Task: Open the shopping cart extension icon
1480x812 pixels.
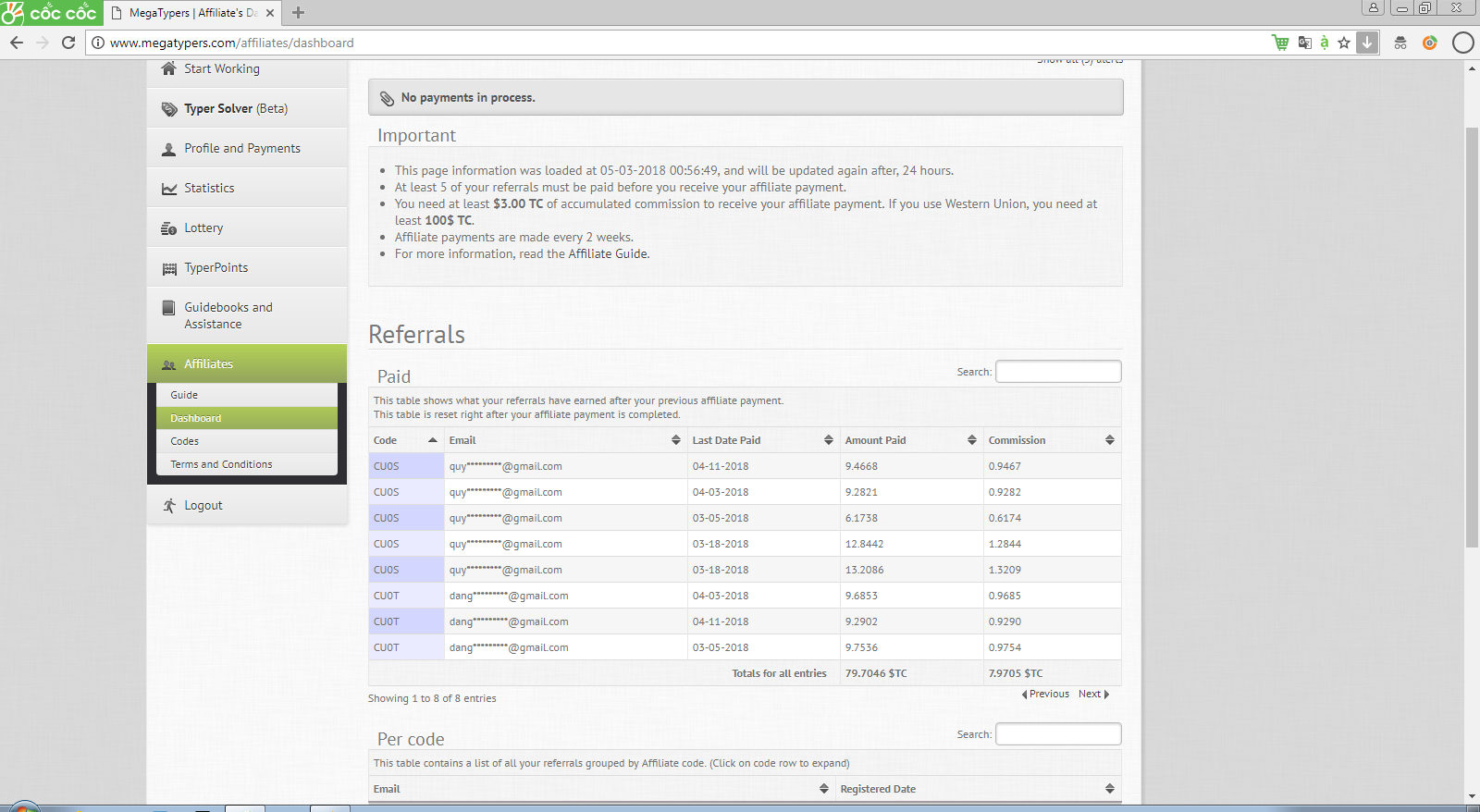Action: [x=1280, y=43]
